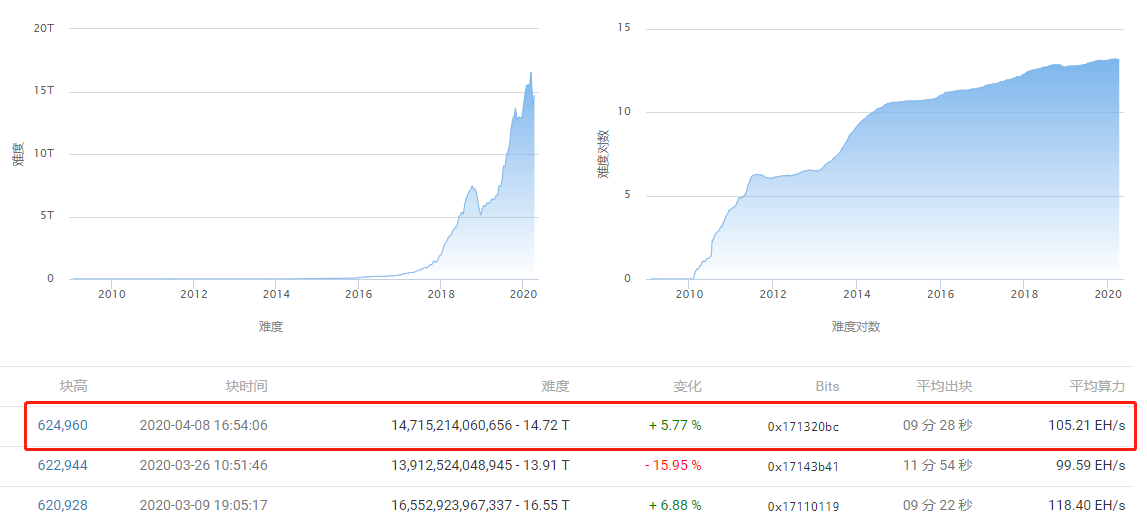Click the 15T label on difficulty chart
Image resolution: width=1147 pixels, height=522 pixels.
[43, 91]
